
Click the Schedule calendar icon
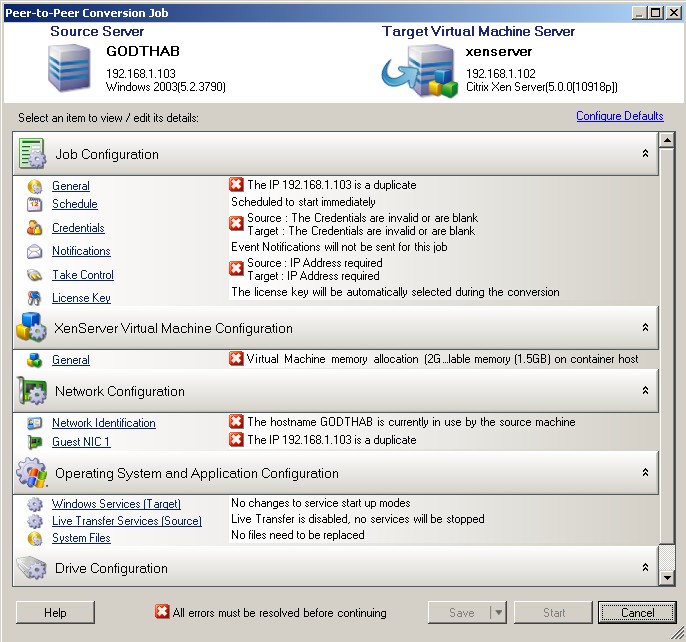34,204
